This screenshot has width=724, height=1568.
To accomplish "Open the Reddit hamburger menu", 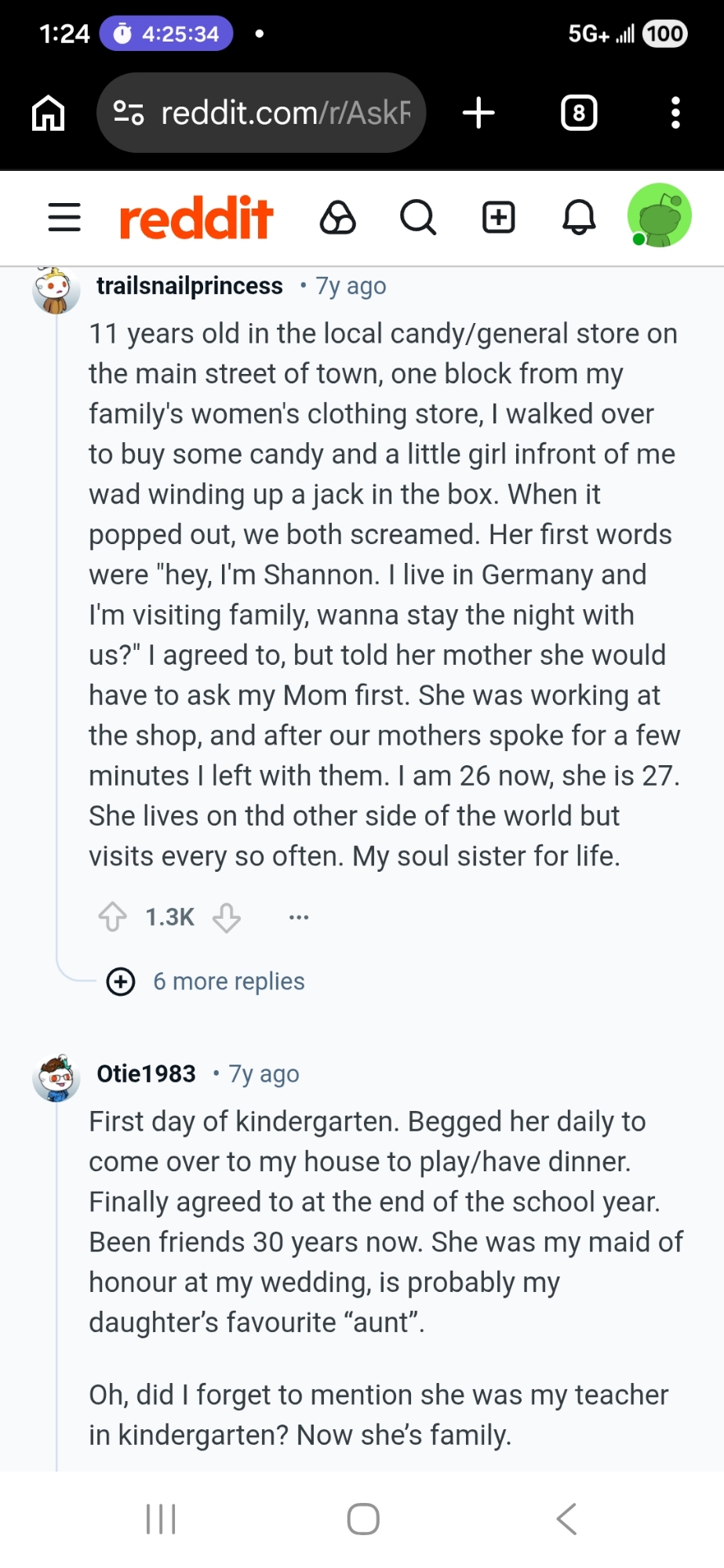I will click(x=64, y=217).
